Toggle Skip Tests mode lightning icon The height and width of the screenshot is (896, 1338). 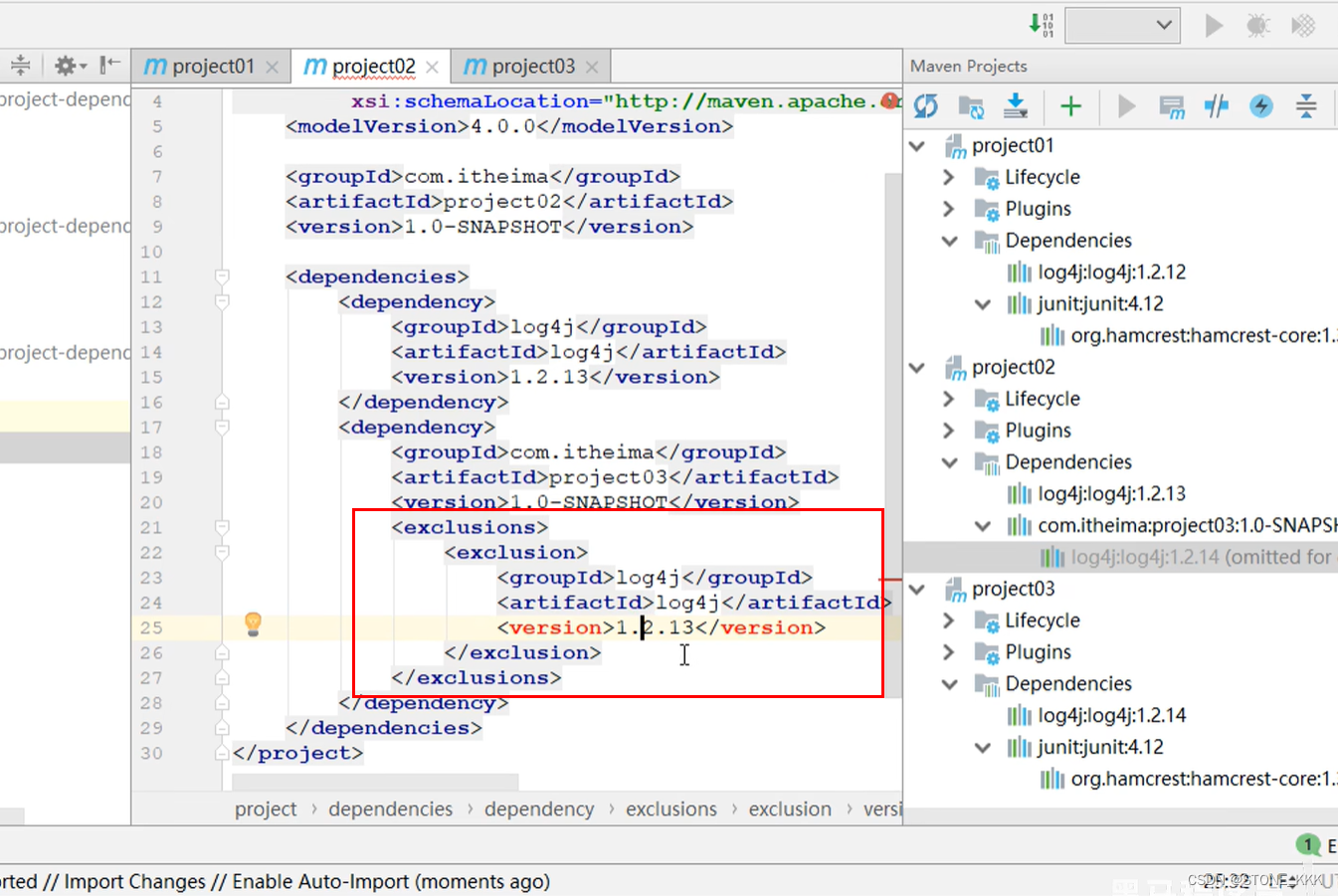coord(1261,106)
